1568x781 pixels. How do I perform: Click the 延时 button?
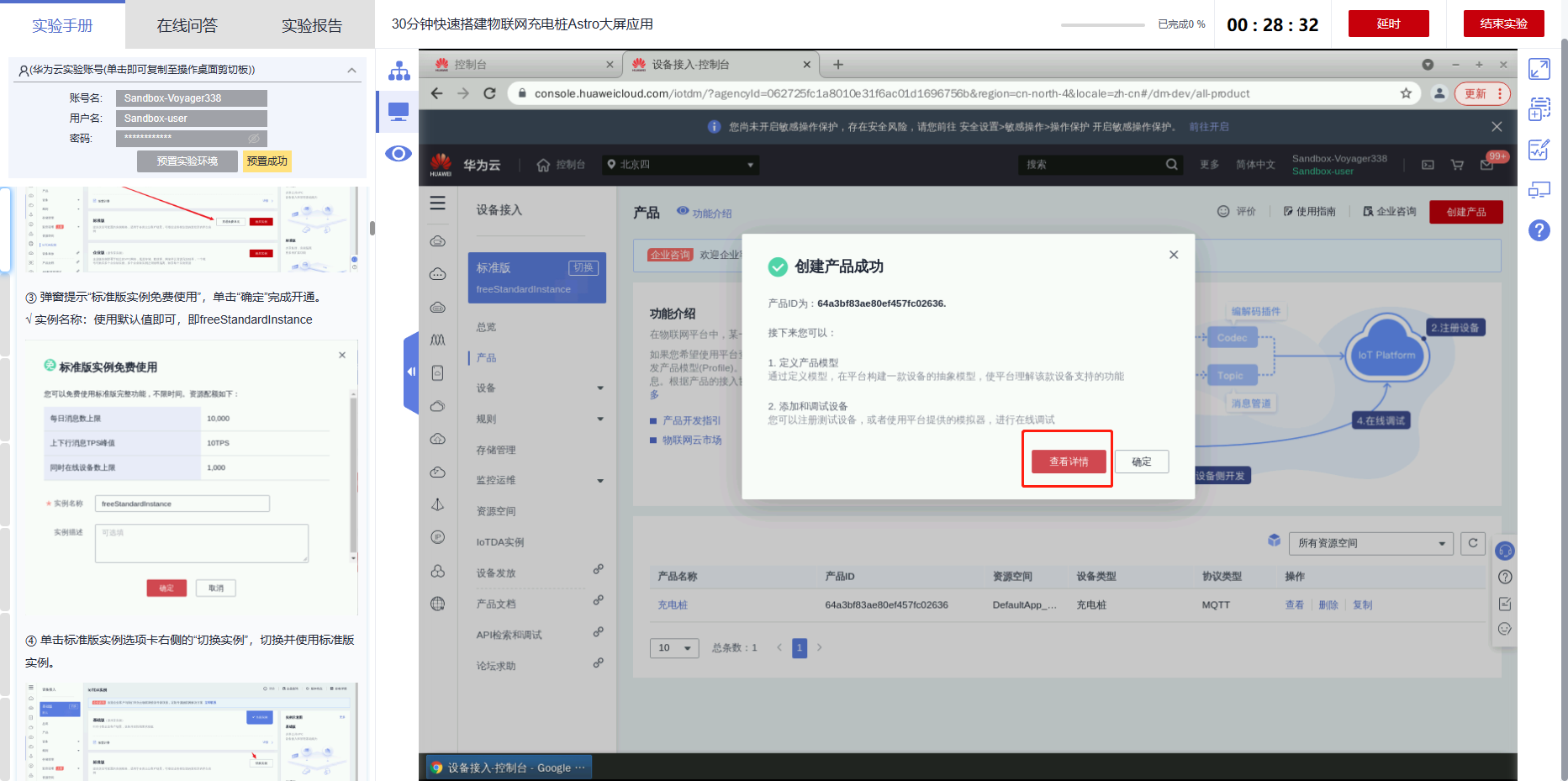[x=1388, y=24]
